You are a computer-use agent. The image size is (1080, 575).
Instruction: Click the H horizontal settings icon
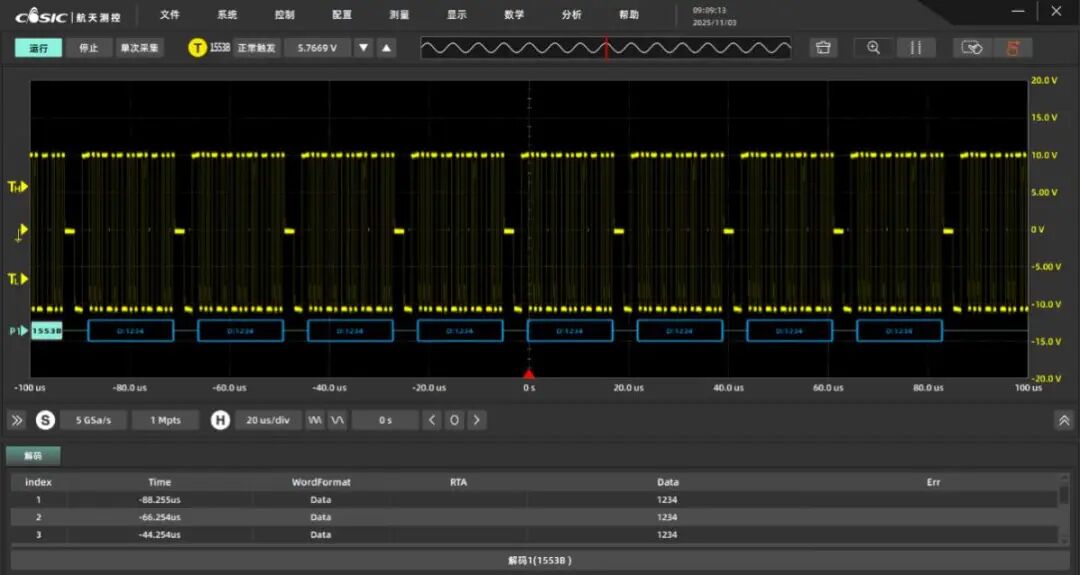tap(220, 420)
